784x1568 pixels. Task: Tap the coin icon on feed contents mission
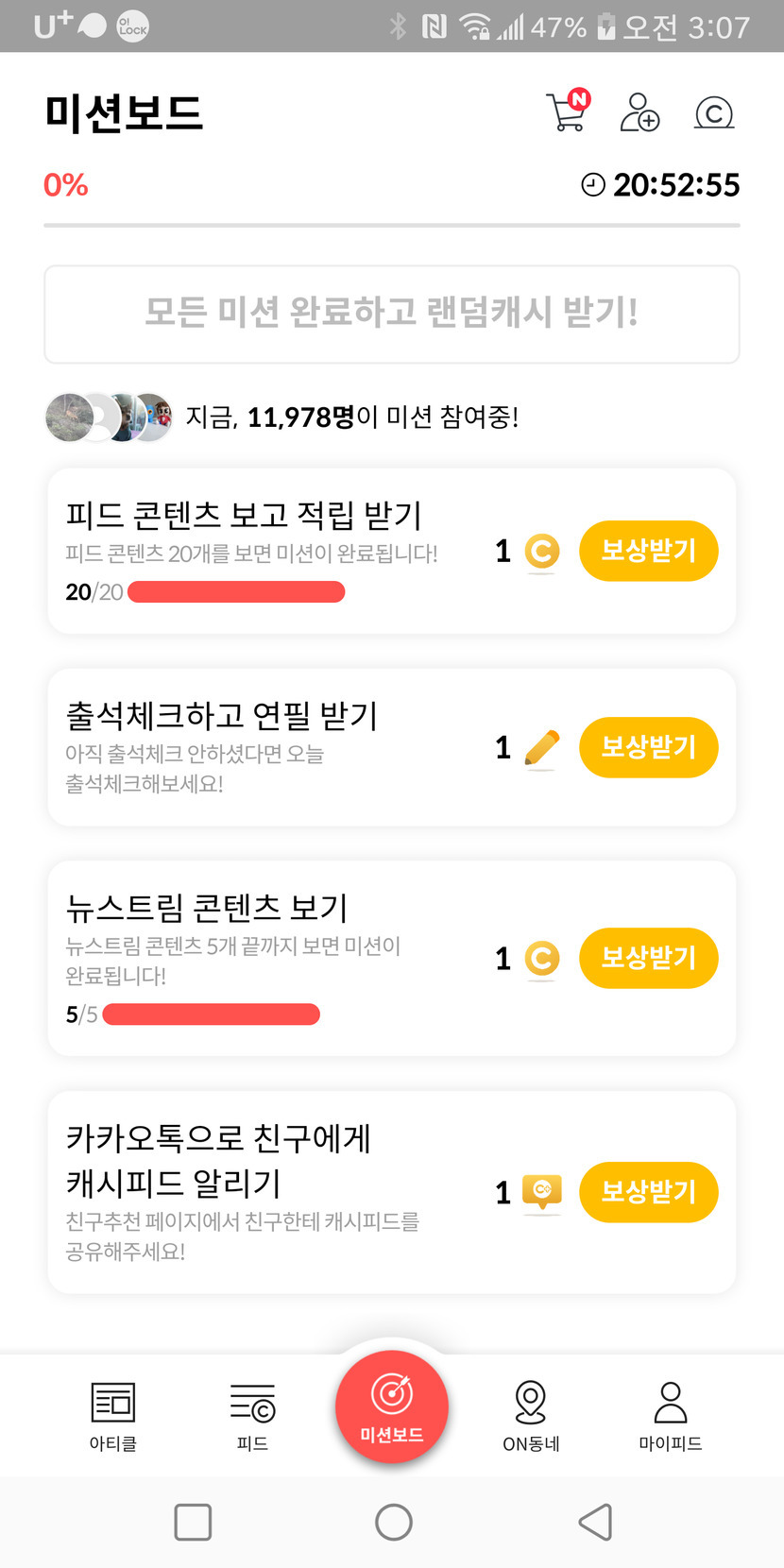pyautogui.click(x=541, y=552)
